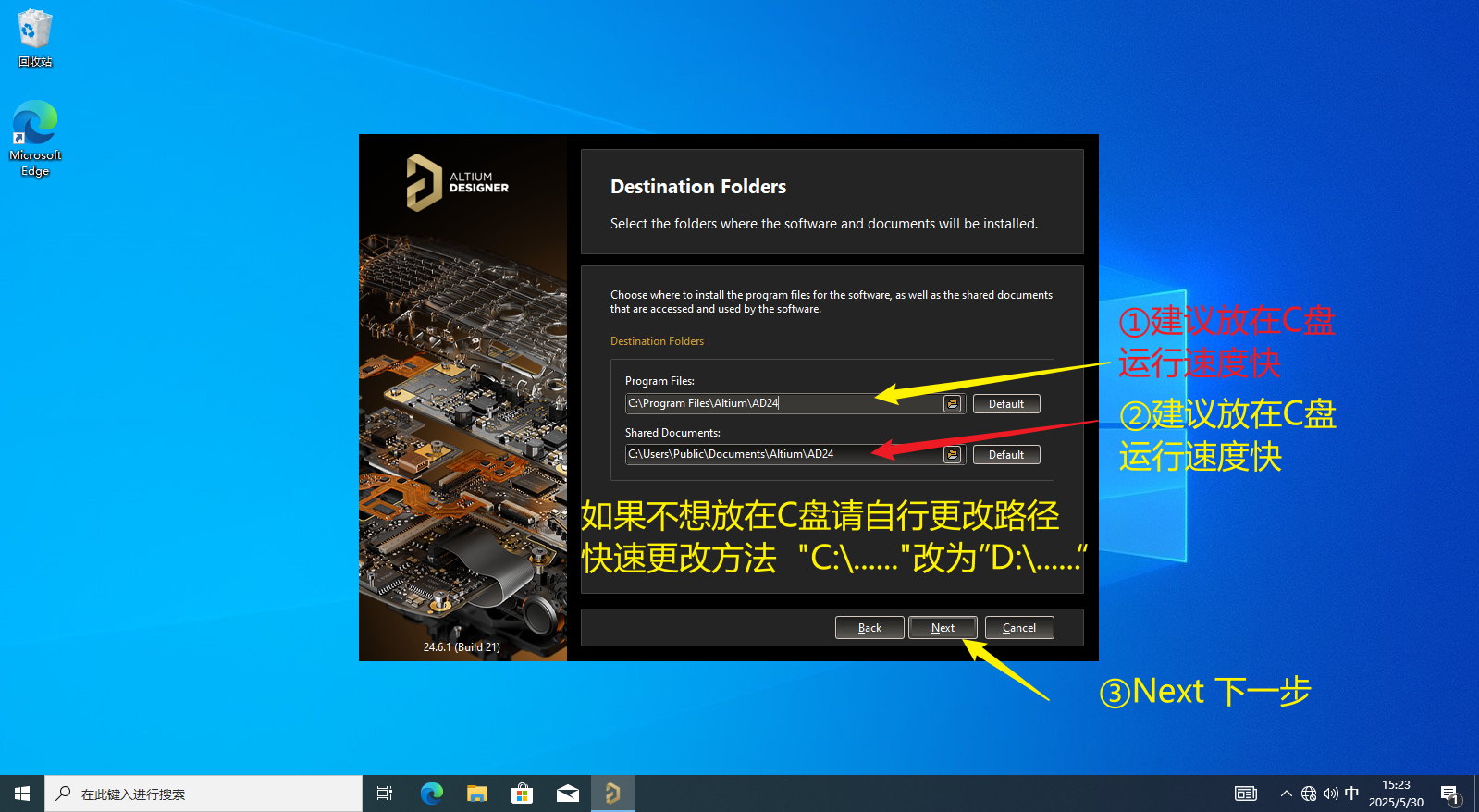Cancel the Altium Designer installation

point(1019,628)
